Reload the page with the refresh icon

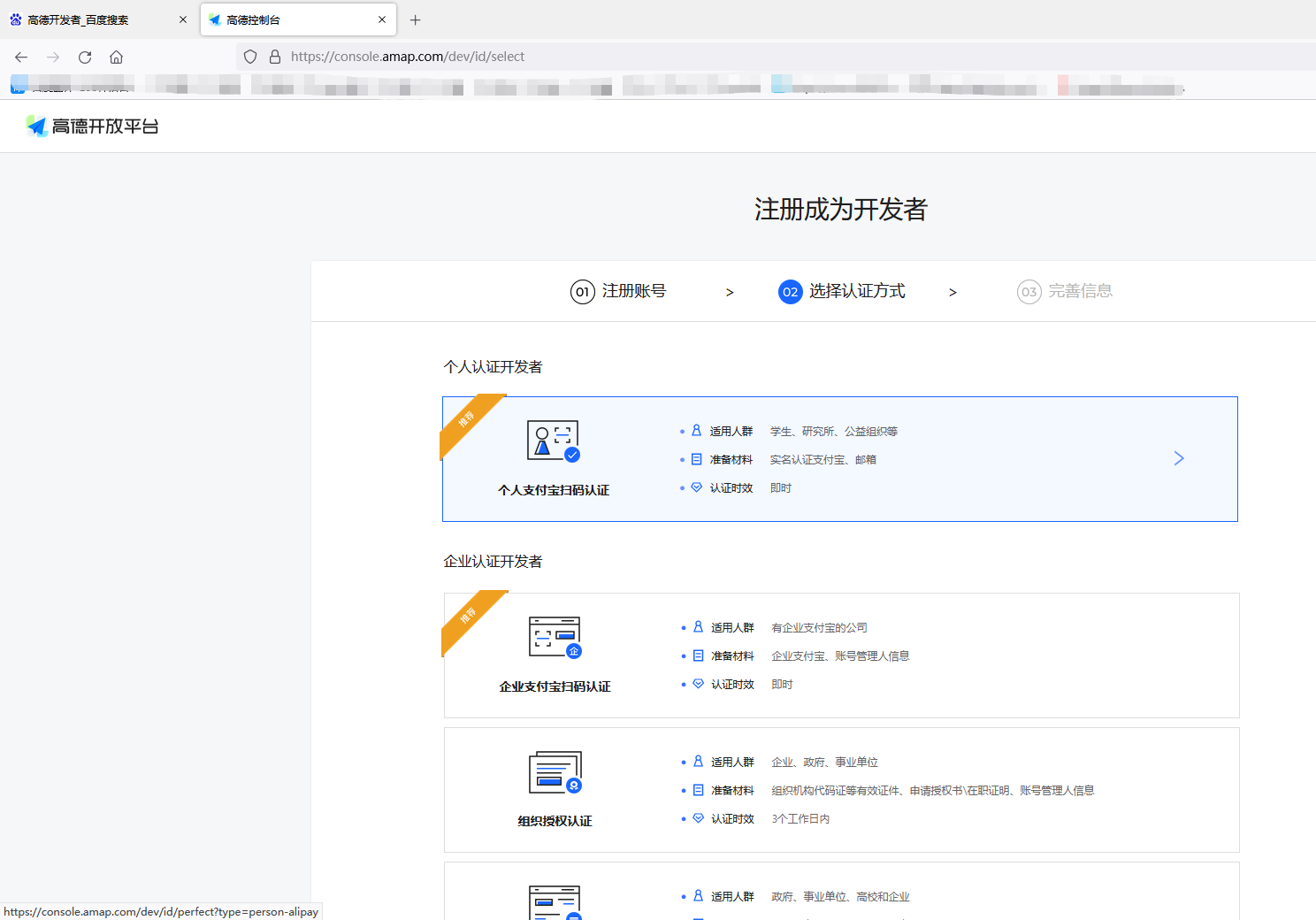coord(85,57)
